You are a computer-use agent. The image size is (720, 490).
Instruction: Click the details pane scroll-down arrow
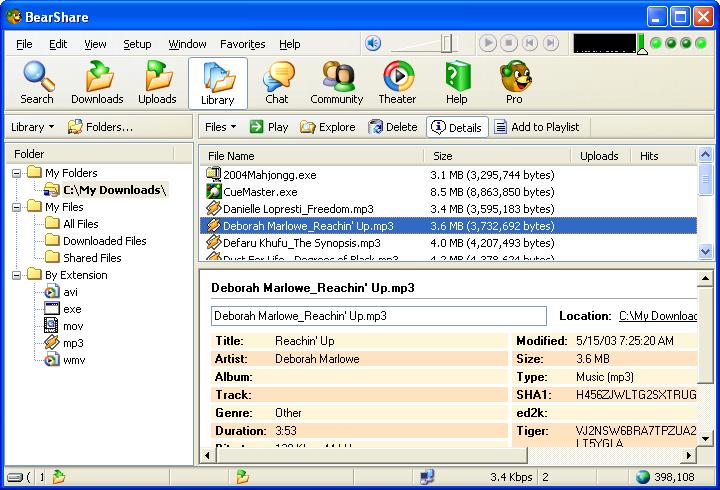click(705, 438)
